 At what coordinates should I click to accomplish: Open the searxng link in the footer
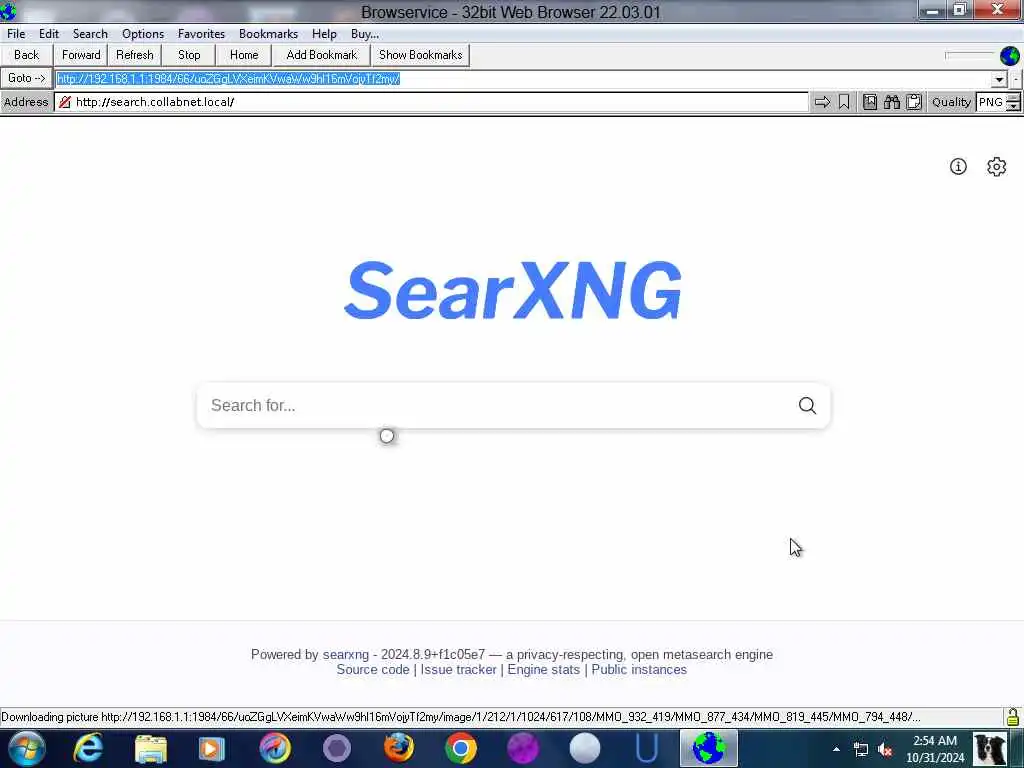point(345,654)
